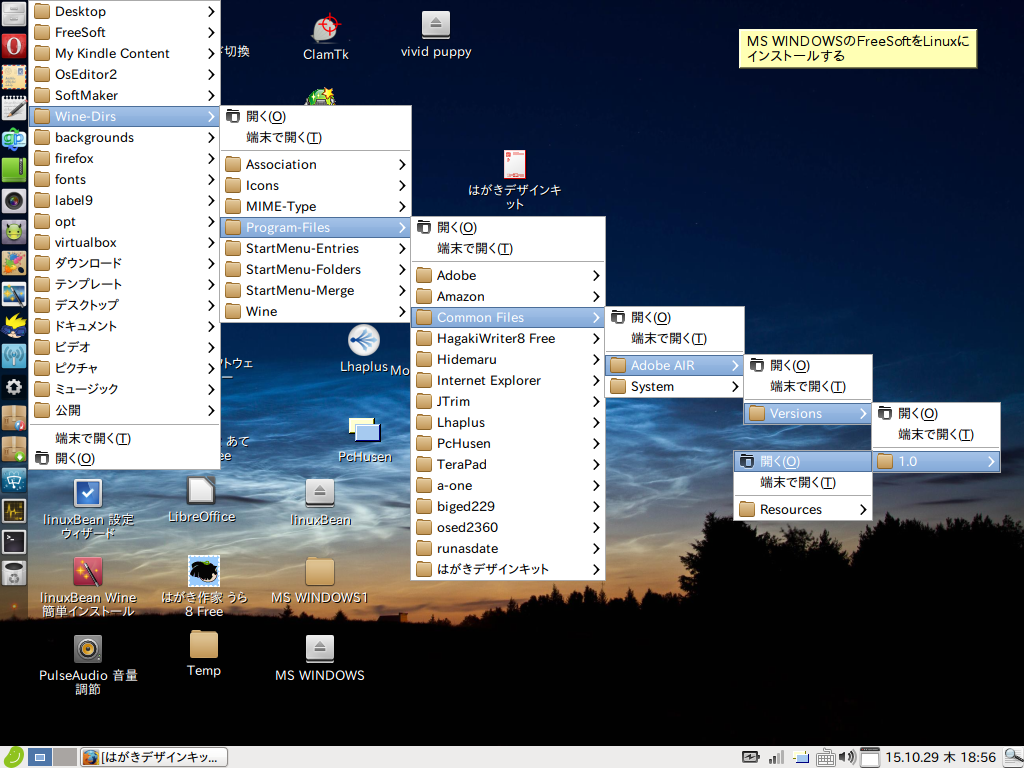Select HagakiWriter8 Free in the menu
This screenshot has height=768, width=1024.
[507, 338]
